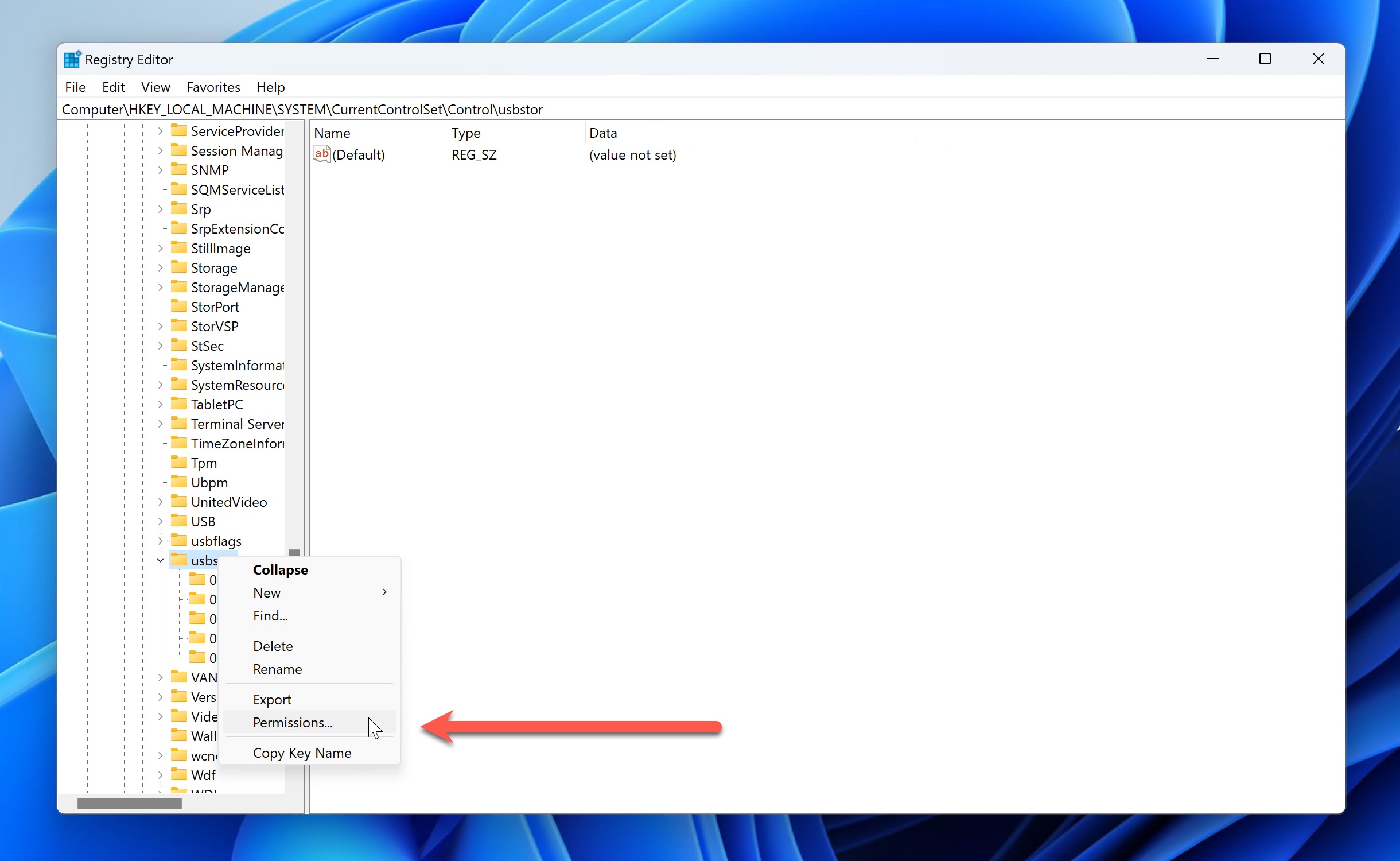The height and width of the screenshot is (861, 1400).
Task: Click Find in context menu
Action: 270,615
